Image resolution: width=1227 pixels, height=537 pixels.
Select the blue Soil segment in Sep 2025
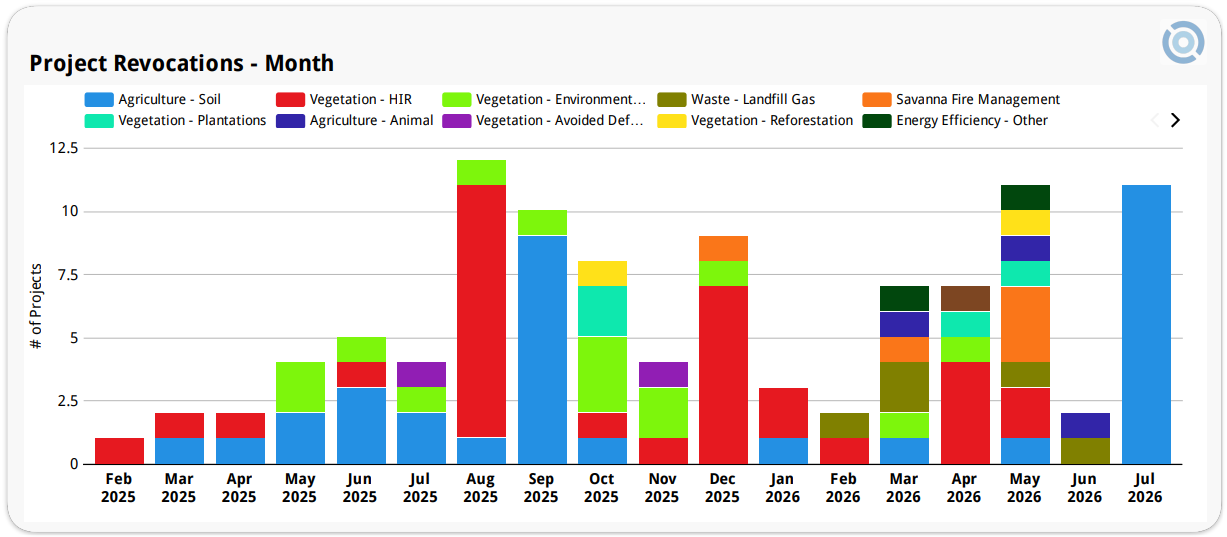tap(542, 350)
